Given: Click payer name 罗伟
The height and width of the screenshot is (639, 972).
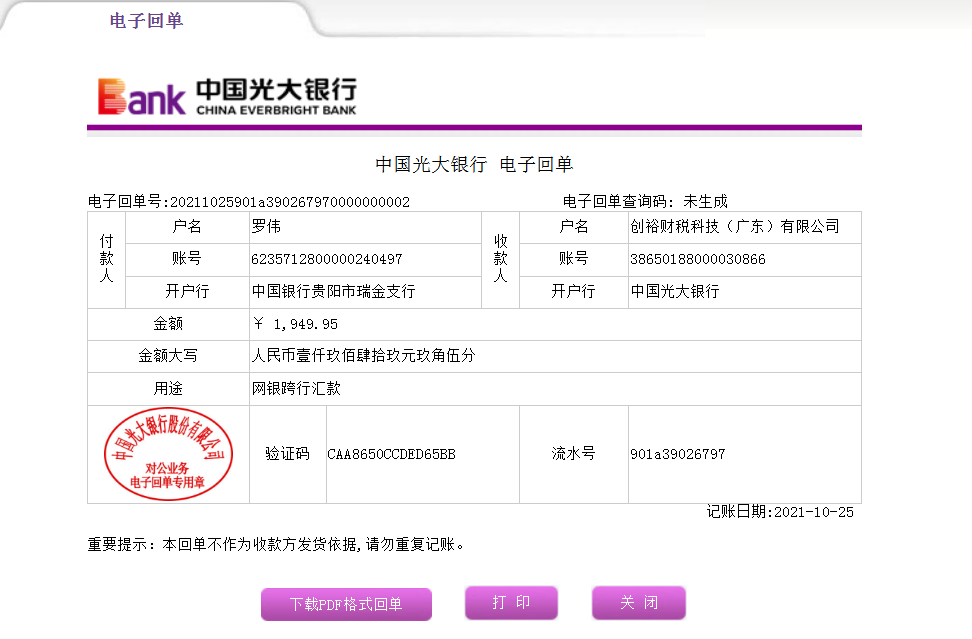Looking at the screenshot, I should [x=266, y=226].
